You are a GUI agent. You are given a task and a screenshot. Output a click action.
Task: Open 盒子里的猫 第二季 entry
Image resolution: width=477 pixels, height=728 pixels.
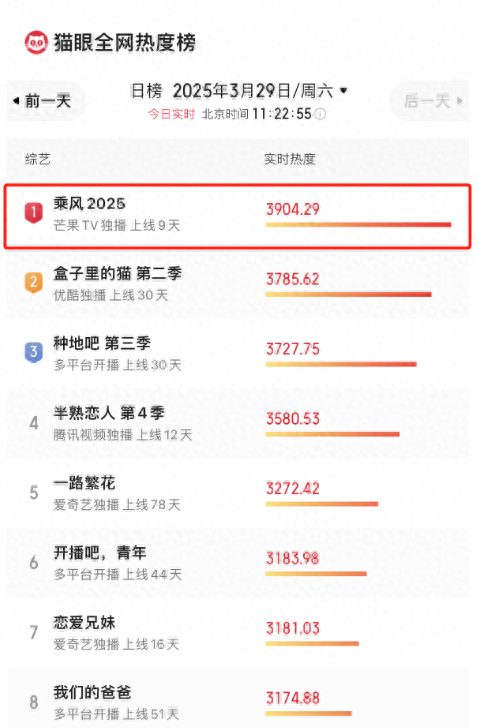pos(238,284)
